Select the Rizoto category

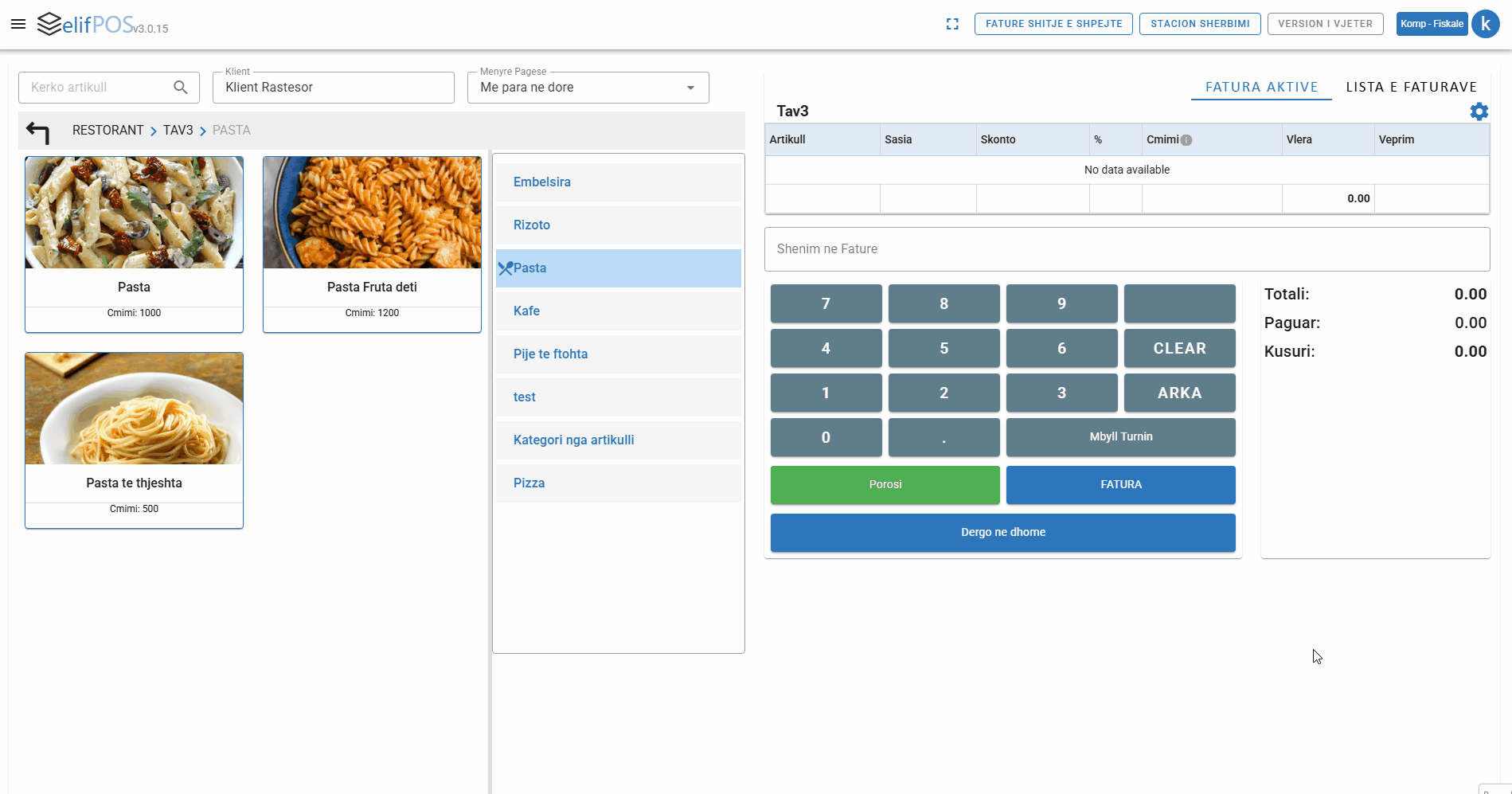point(619,225)
